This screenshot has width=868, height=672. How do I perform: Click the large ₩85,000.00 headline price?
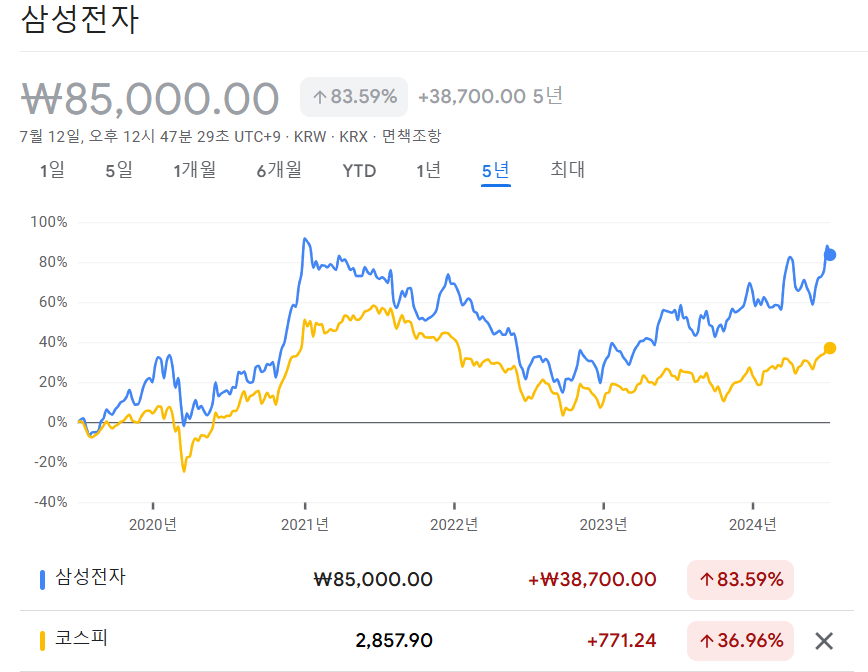[x=150, y=99]
